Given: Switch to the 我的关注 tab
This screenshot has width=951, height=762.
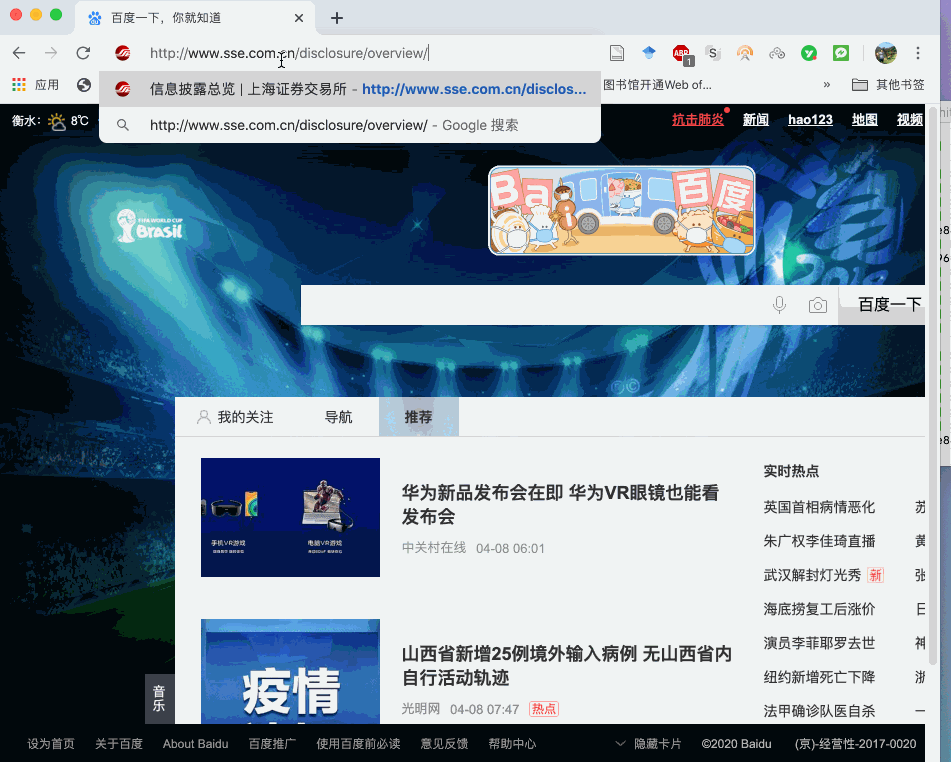Looking at the screenshot, I should (235, 417).
